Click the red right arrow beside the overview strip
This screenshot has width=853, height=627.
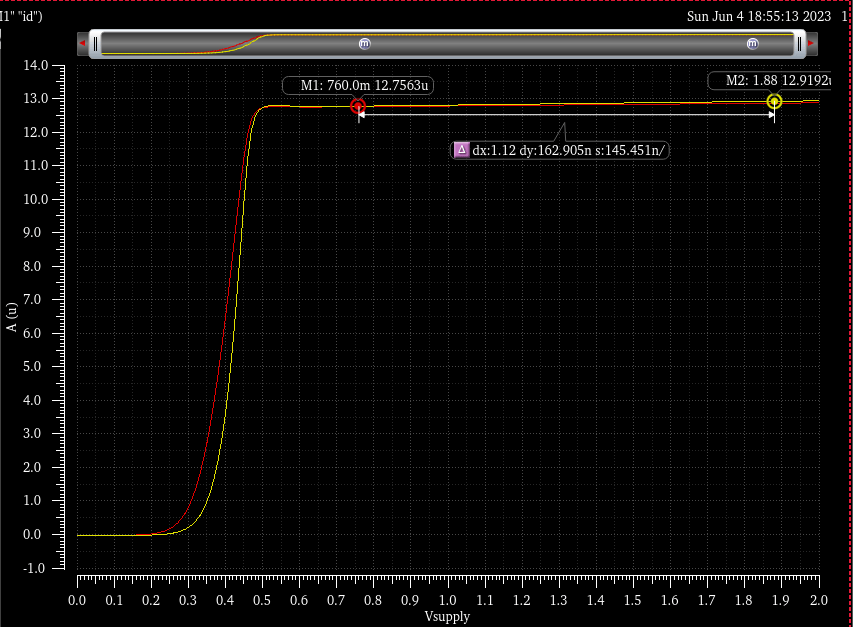[x=811, y=44]
